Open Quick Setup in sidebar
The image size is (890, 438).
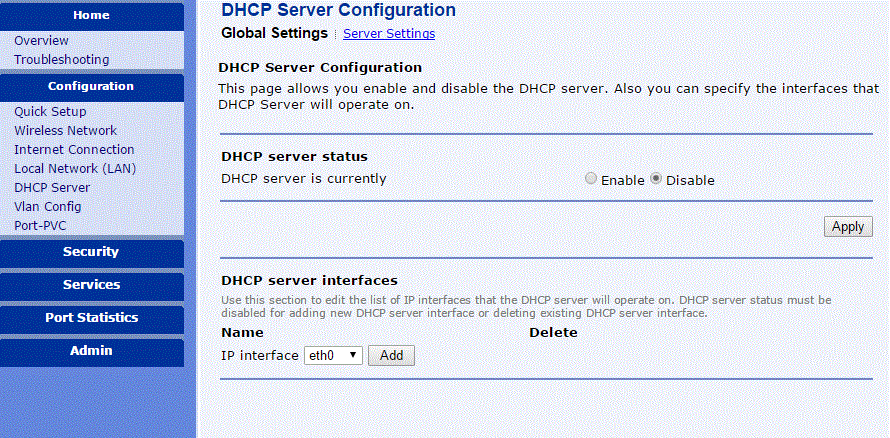(50, 112)
